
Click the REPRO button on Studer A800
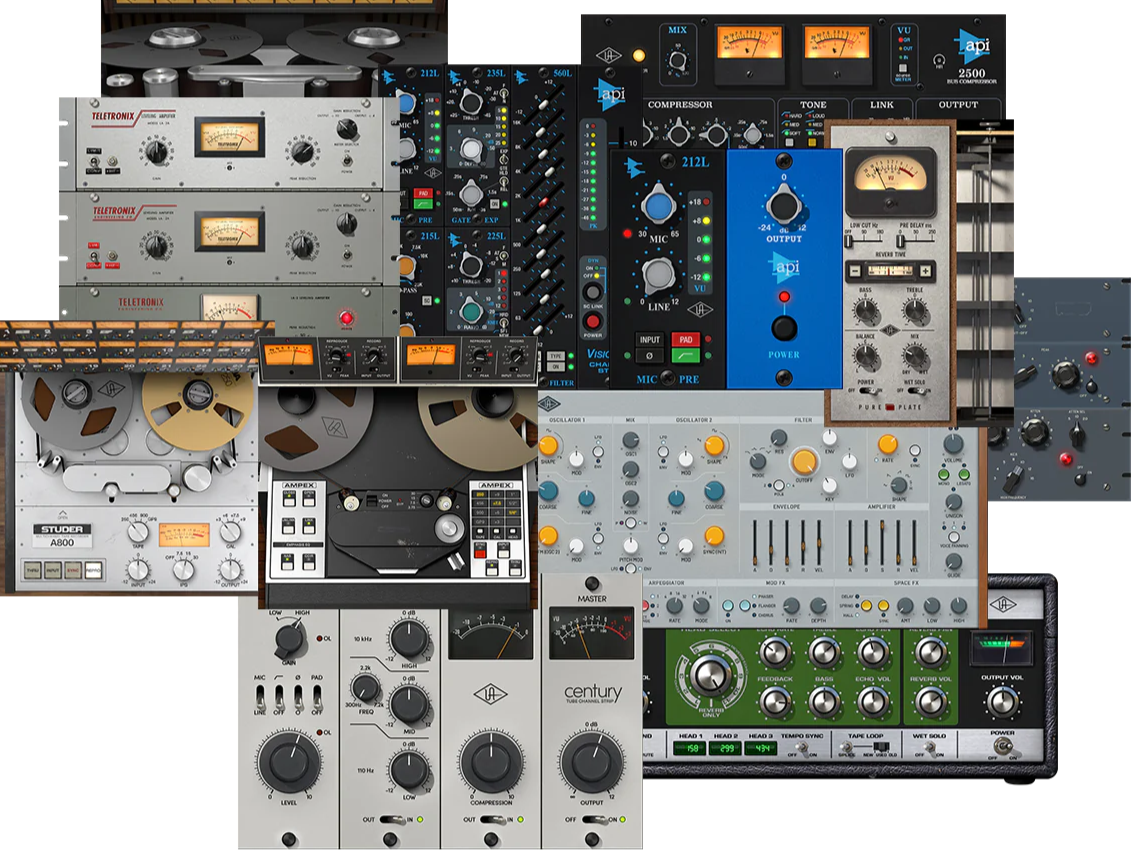(x=93, y=570)
